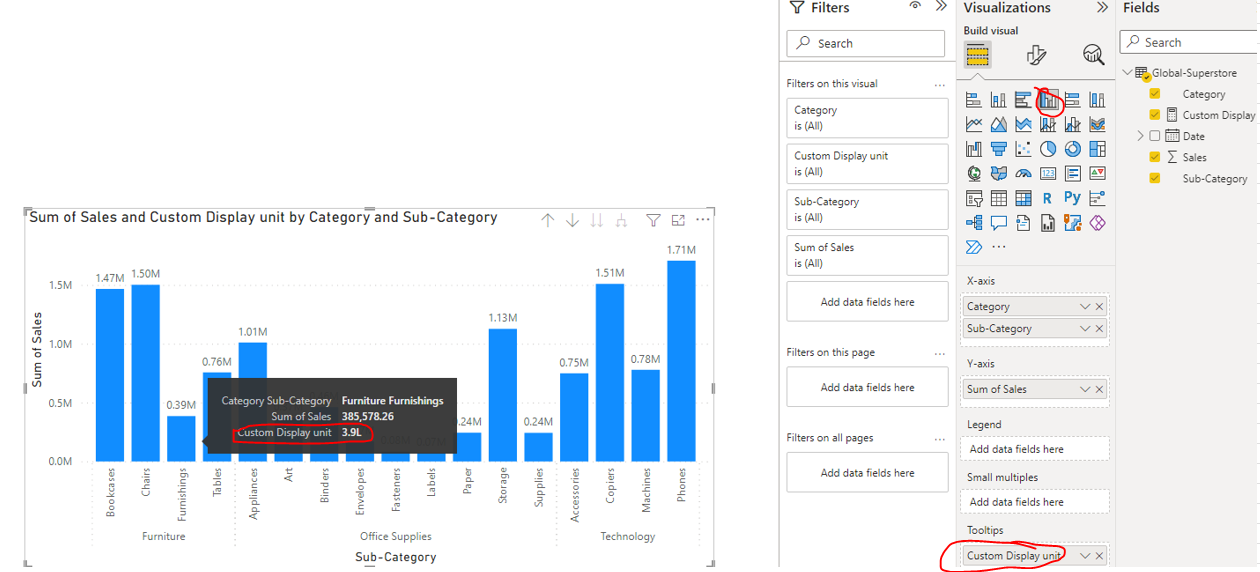1260x572 pixels.
Task: Add the slicer visual
Action: tap(974, 198)
